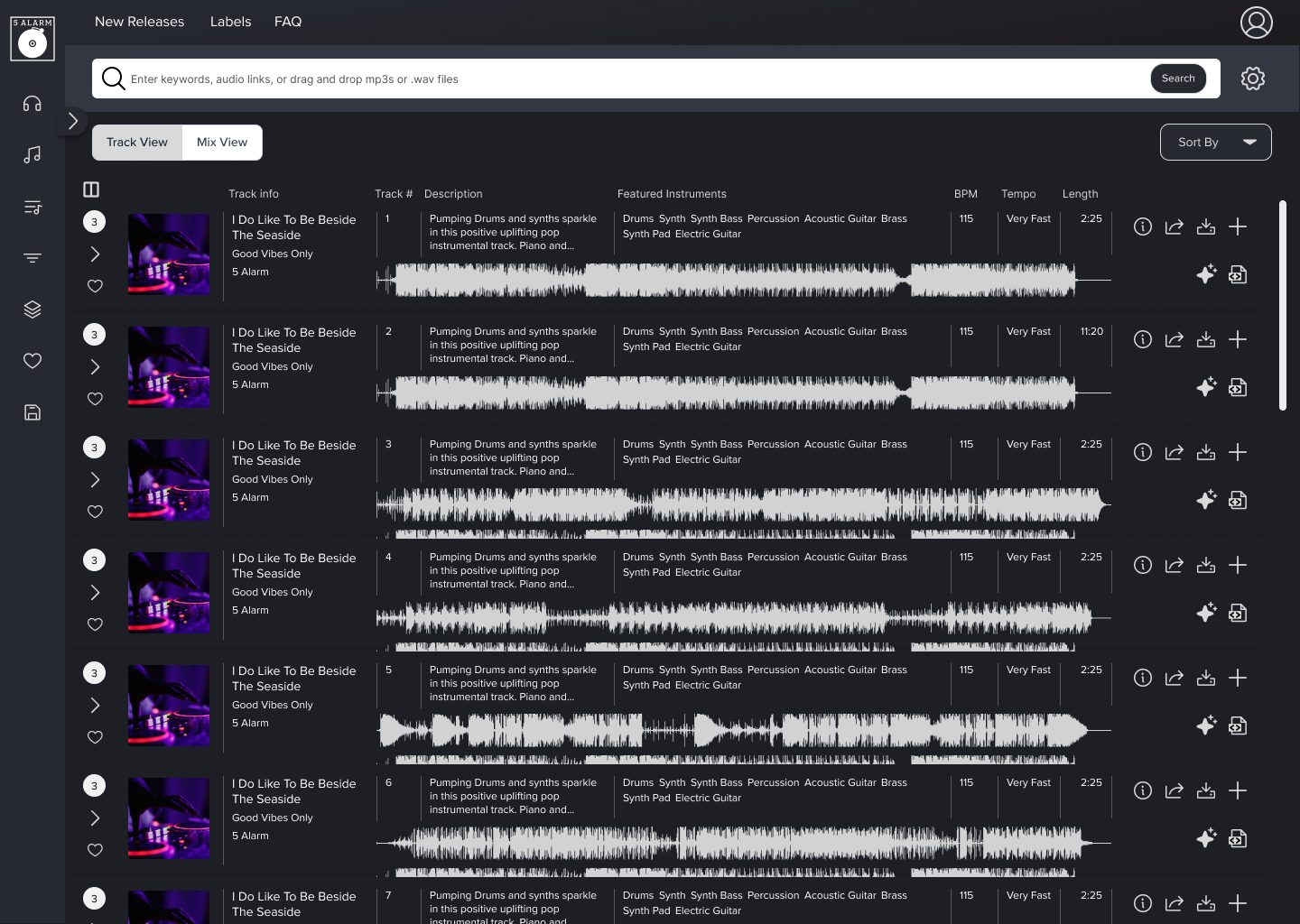Expand versions of track 2

coord(95,367)
